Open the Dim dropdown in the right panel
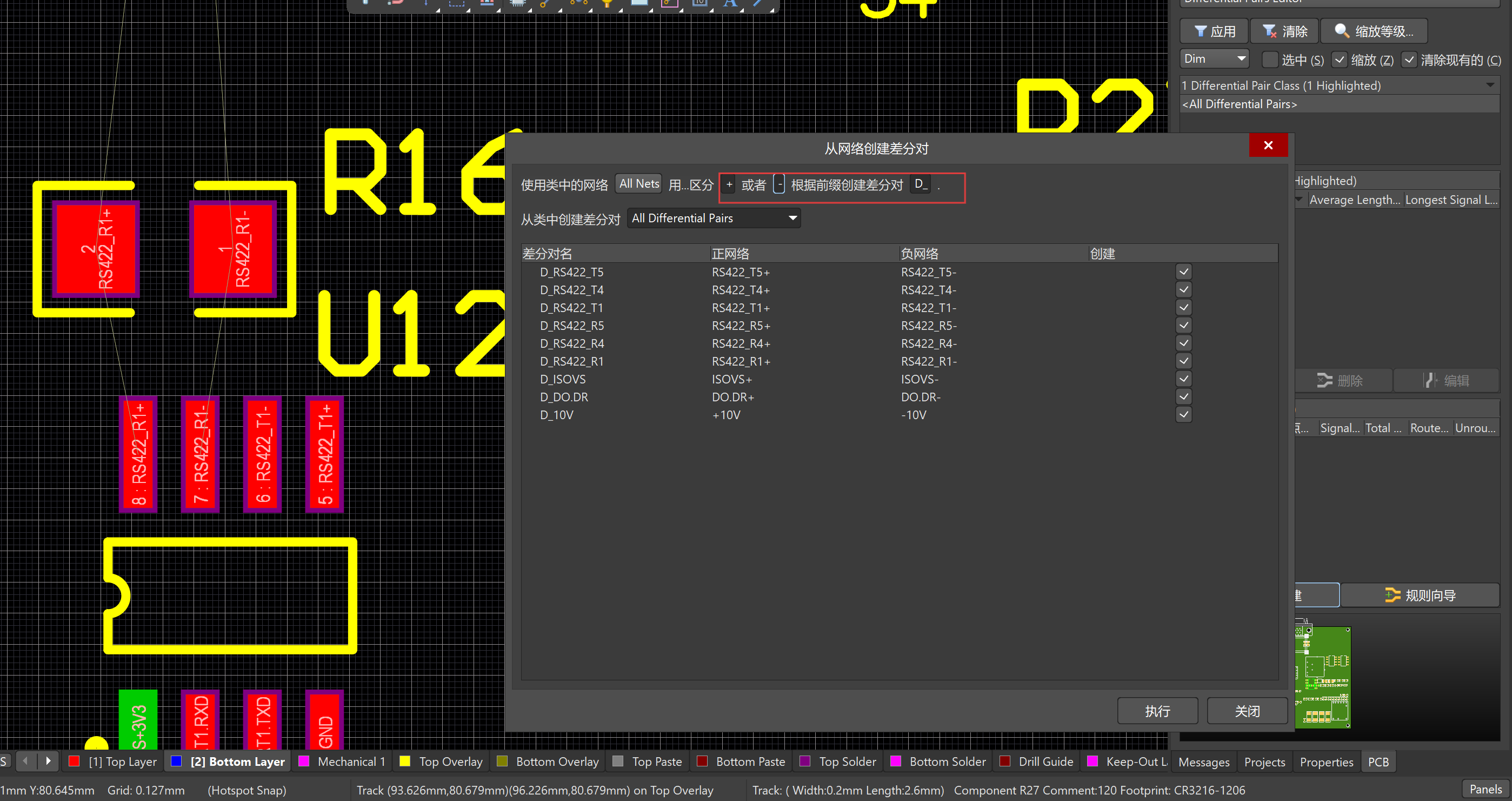The height and width of the screenshot is (801, 1512). pos(1214,58)
